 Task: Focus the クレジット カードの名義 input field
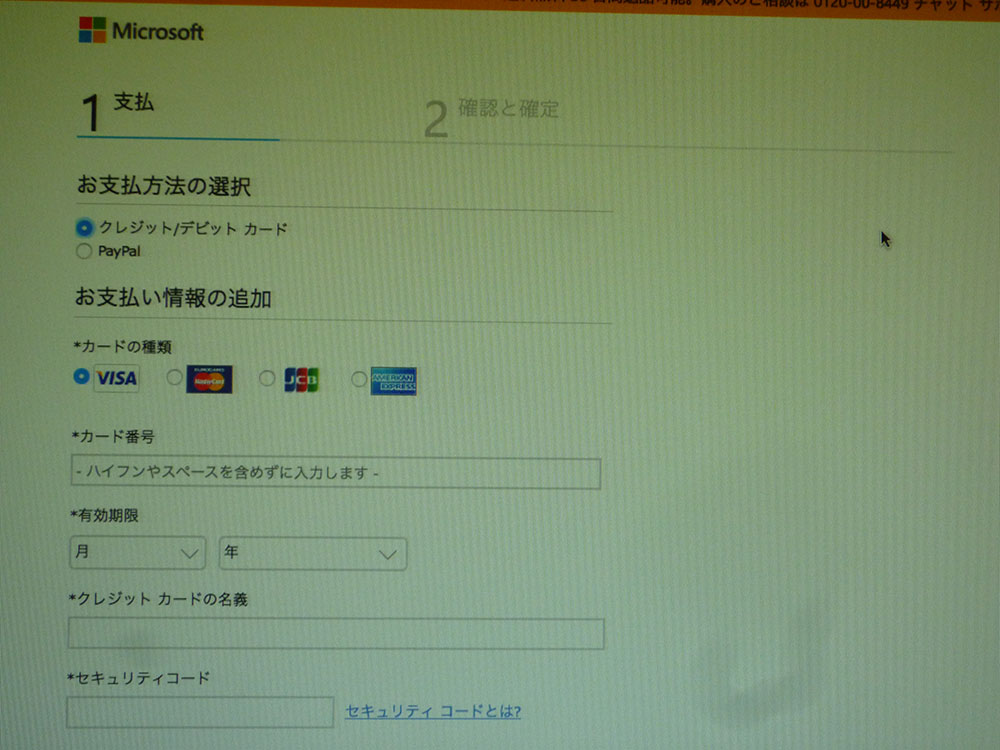336,633
